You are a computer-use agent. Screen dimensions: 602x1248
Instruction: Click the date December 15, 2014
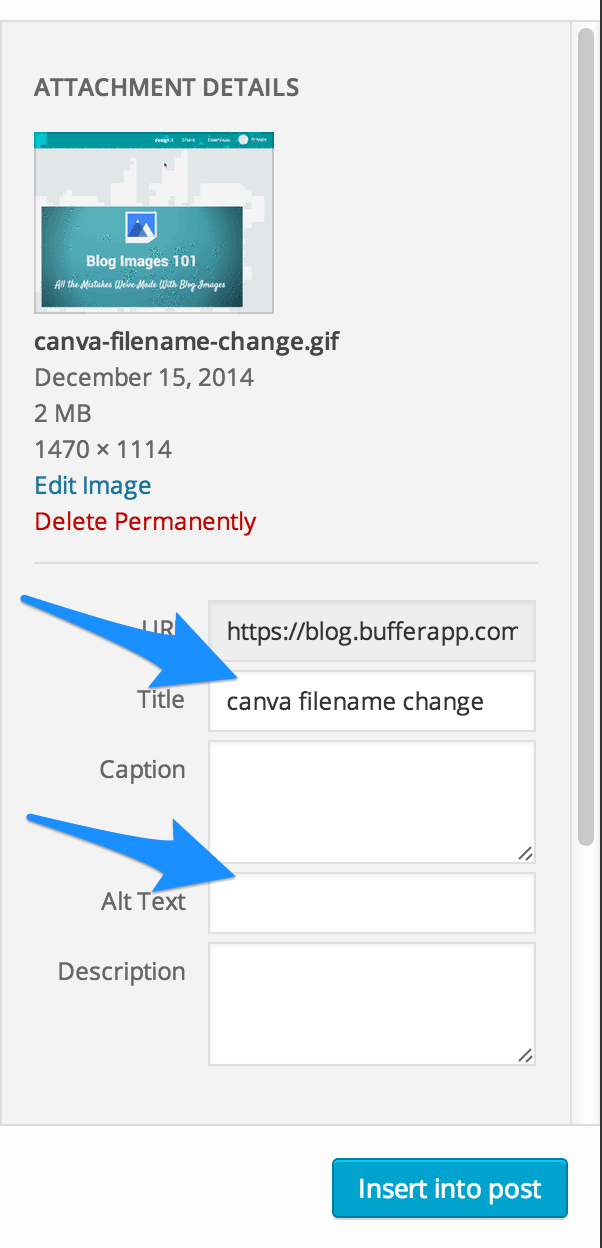click(143, 377)
